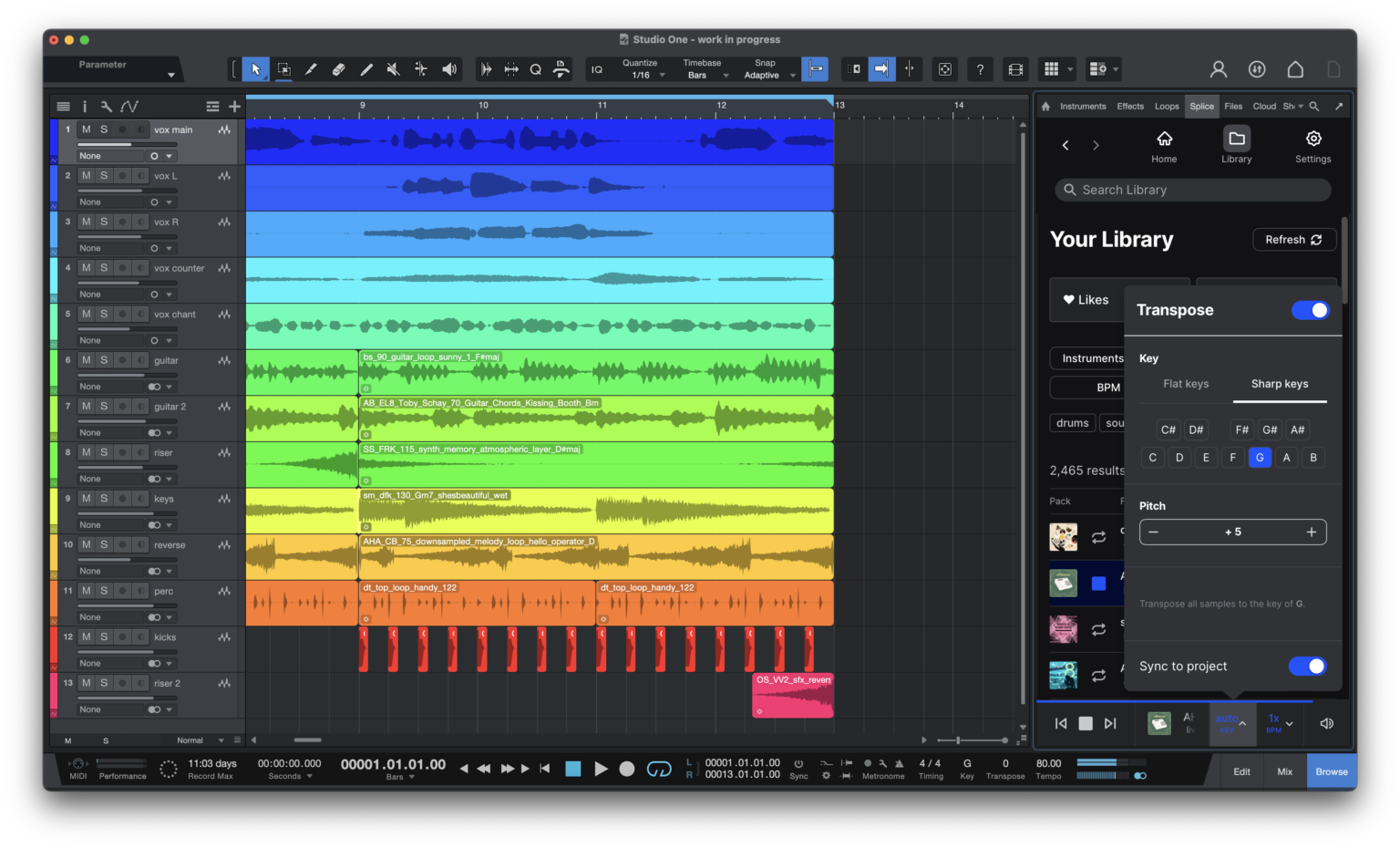Mute the vox main track

(85, 129)
